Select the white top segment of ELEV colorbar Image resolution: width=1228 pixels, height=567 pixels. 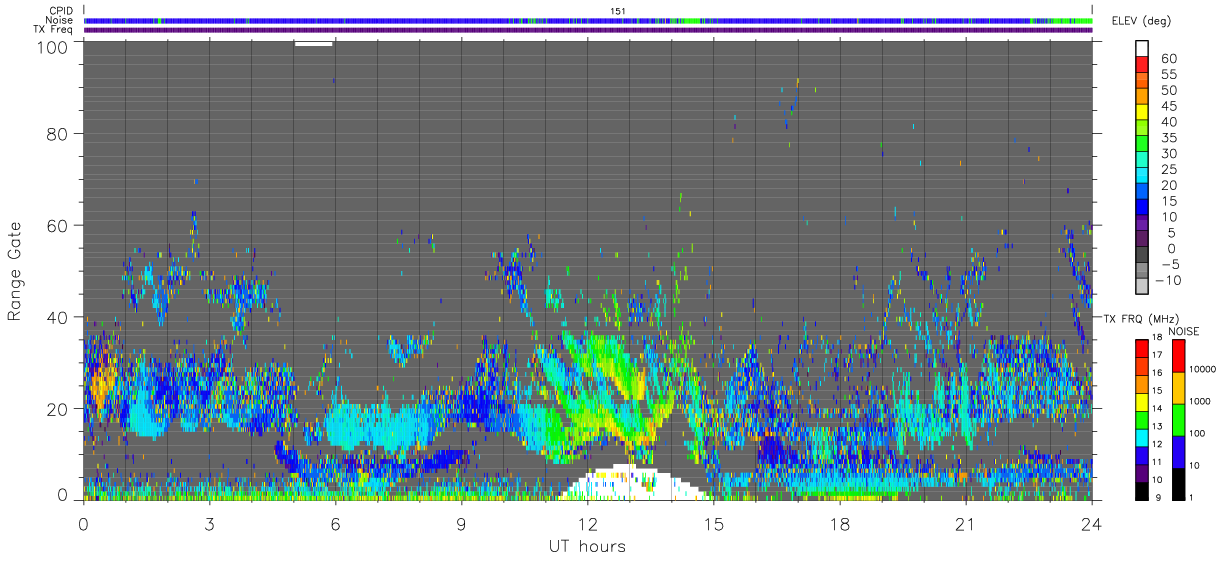tap(1142, 49)
